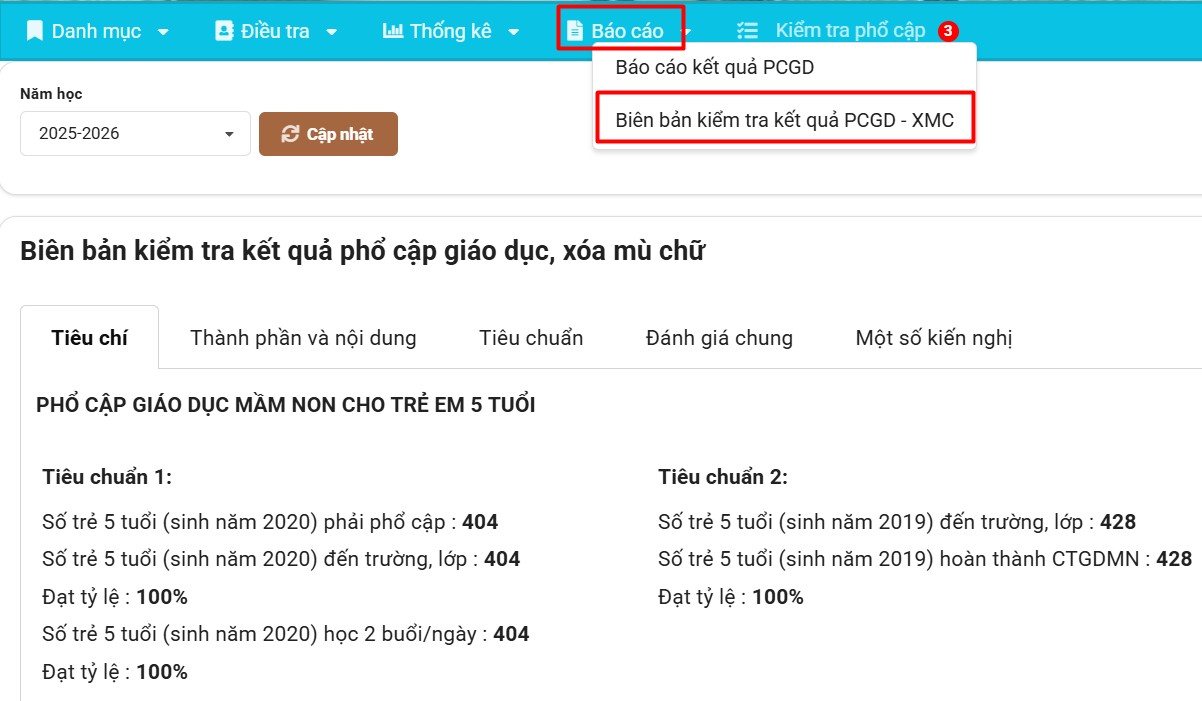Expand the Điều tra dropdown arrow

(x=332, y=32)
